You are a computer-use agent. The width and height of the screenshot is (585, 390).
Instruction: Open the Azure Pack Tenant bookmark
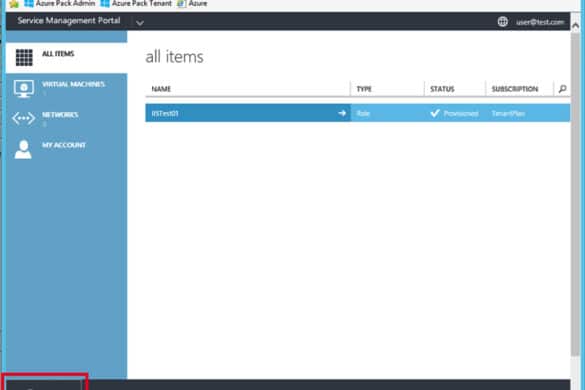point(136,4)
